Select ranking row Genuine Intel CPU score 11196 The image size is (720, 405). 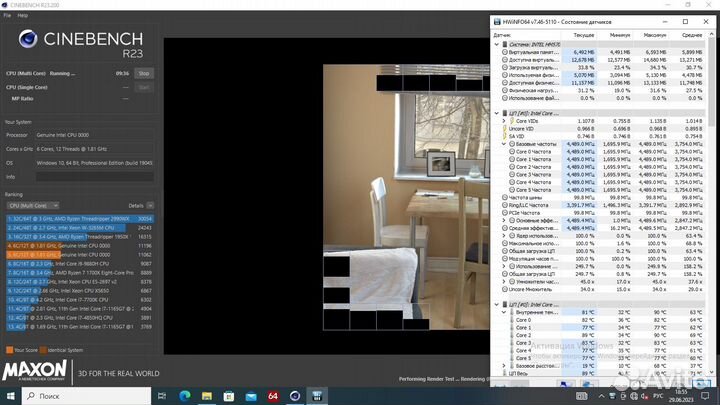[x=80, y=246]
